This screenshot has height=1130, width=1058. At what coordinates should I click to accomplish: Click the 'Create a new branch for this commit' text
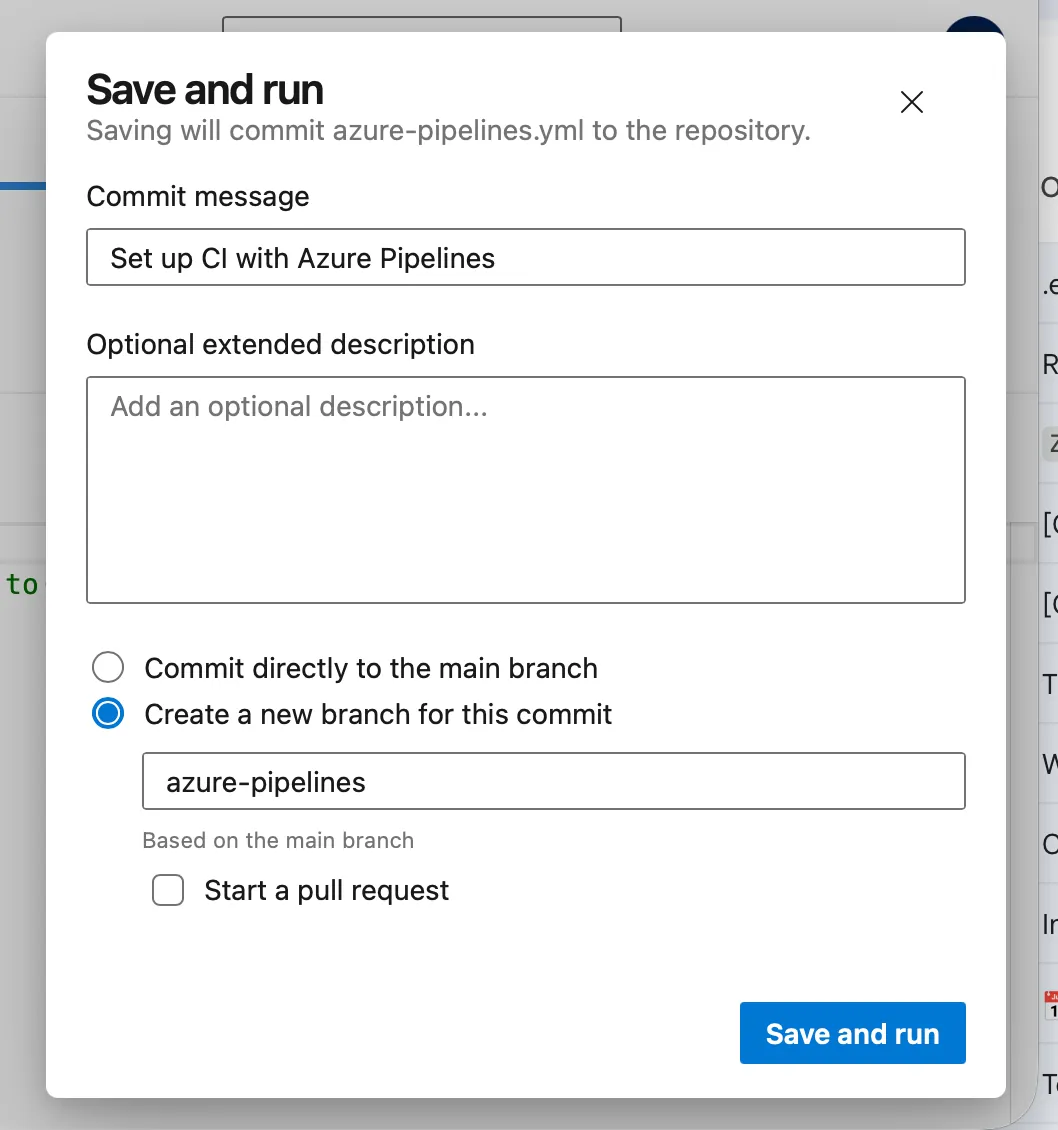coord(378,714)
